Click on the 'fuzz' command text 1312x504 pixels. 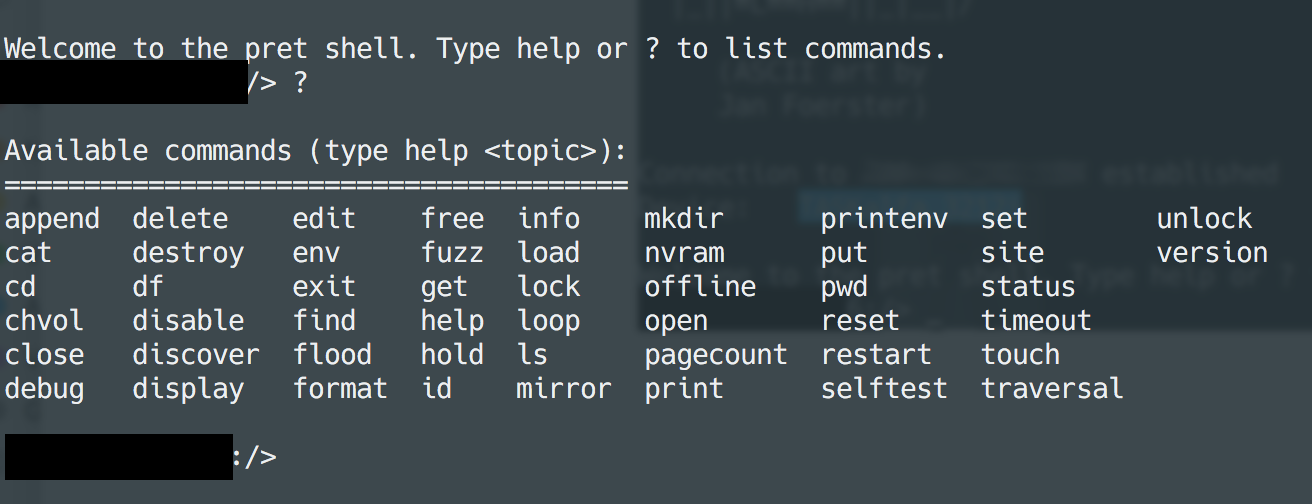pos(452,253)
